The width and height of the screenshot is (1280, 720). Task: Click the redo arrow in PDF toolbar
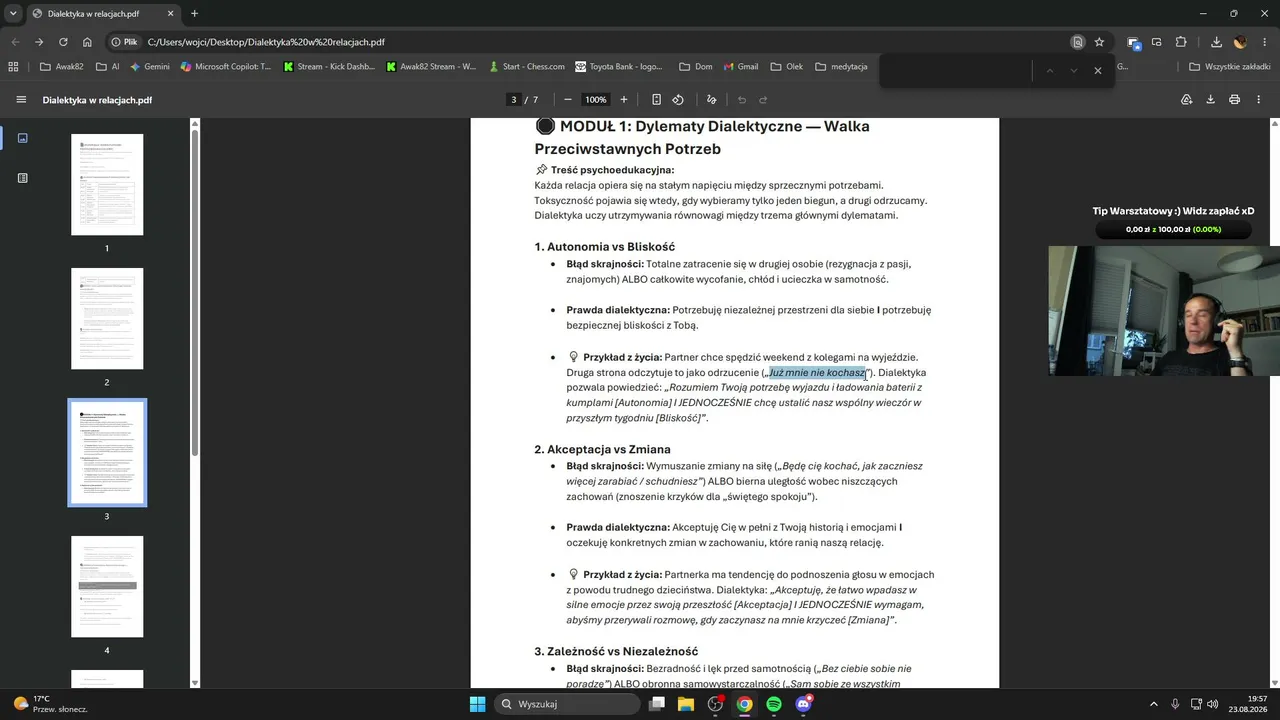point(763,100)
